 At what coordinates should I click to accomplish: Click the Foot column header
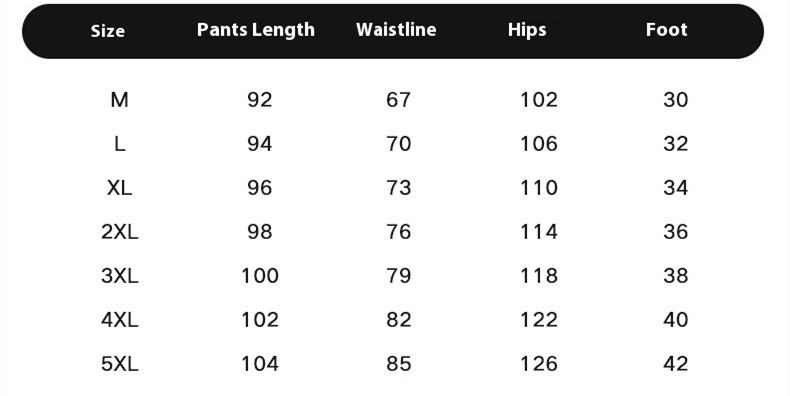pyautogui.click(x=667, y=29)
